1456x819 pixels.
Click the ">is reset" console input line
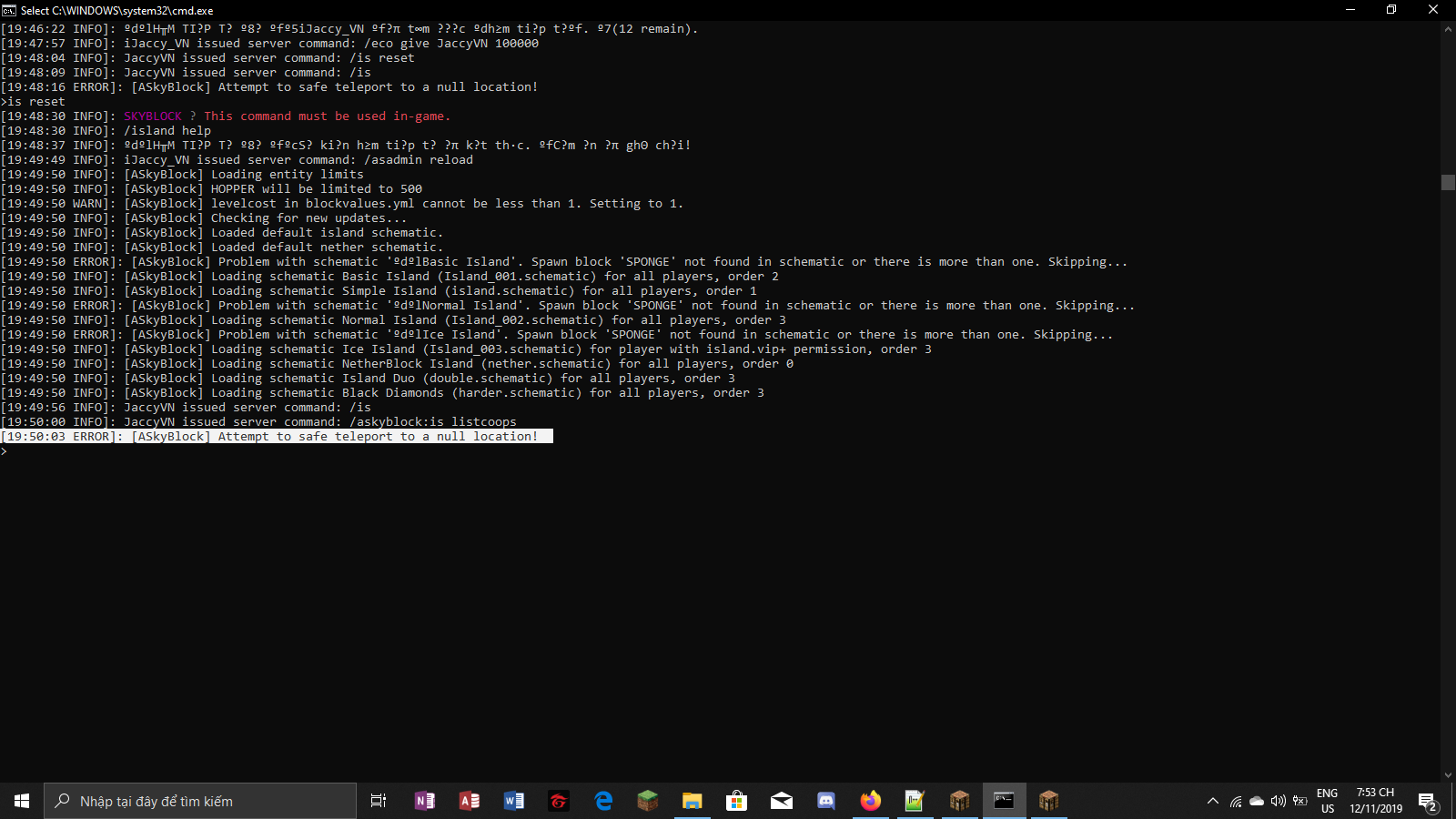pos(33,102)
